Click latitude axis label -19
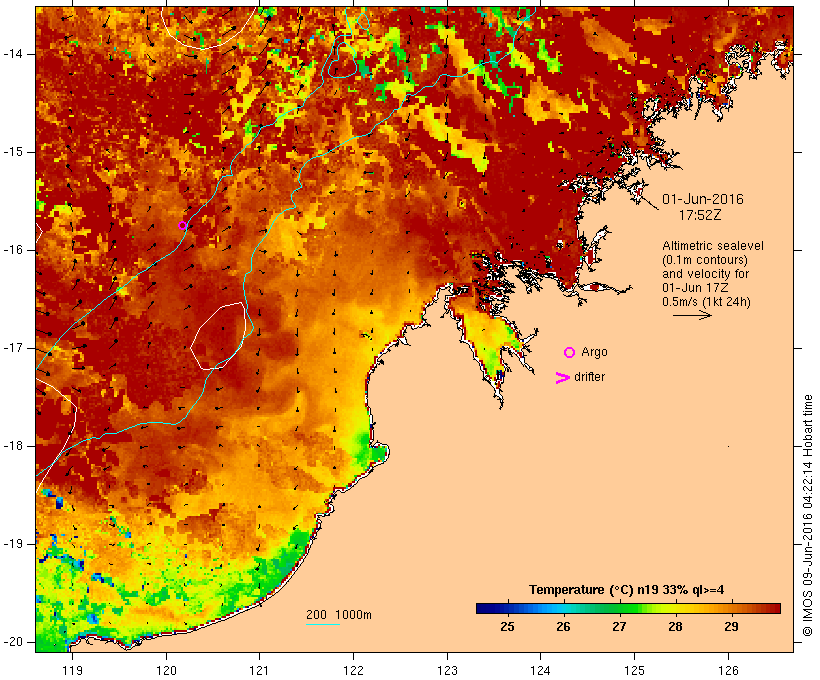820x680 pixels. [13, 544]
